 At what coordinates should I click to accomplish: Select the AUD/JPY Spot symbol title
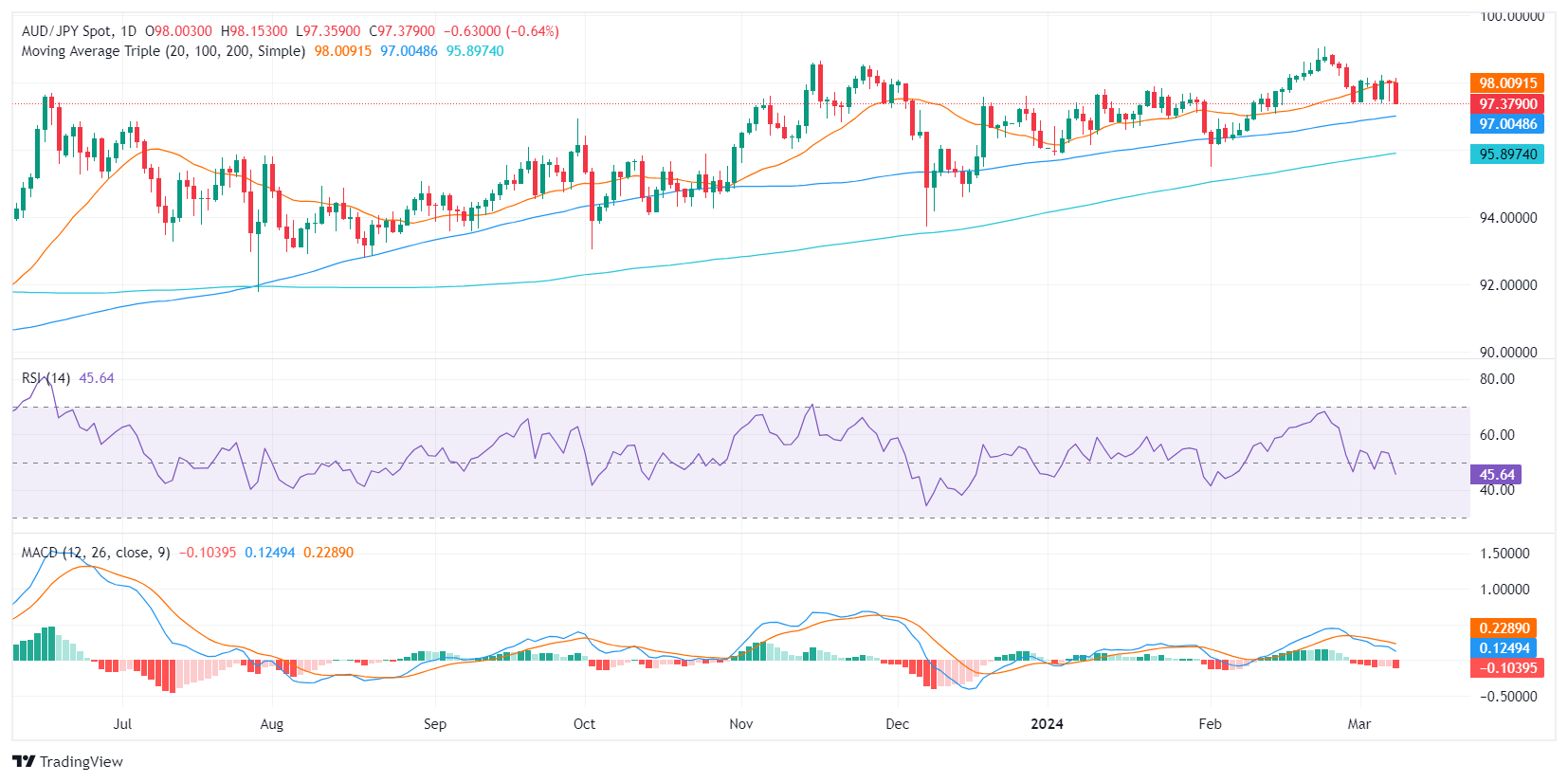[x=80, y=31]
